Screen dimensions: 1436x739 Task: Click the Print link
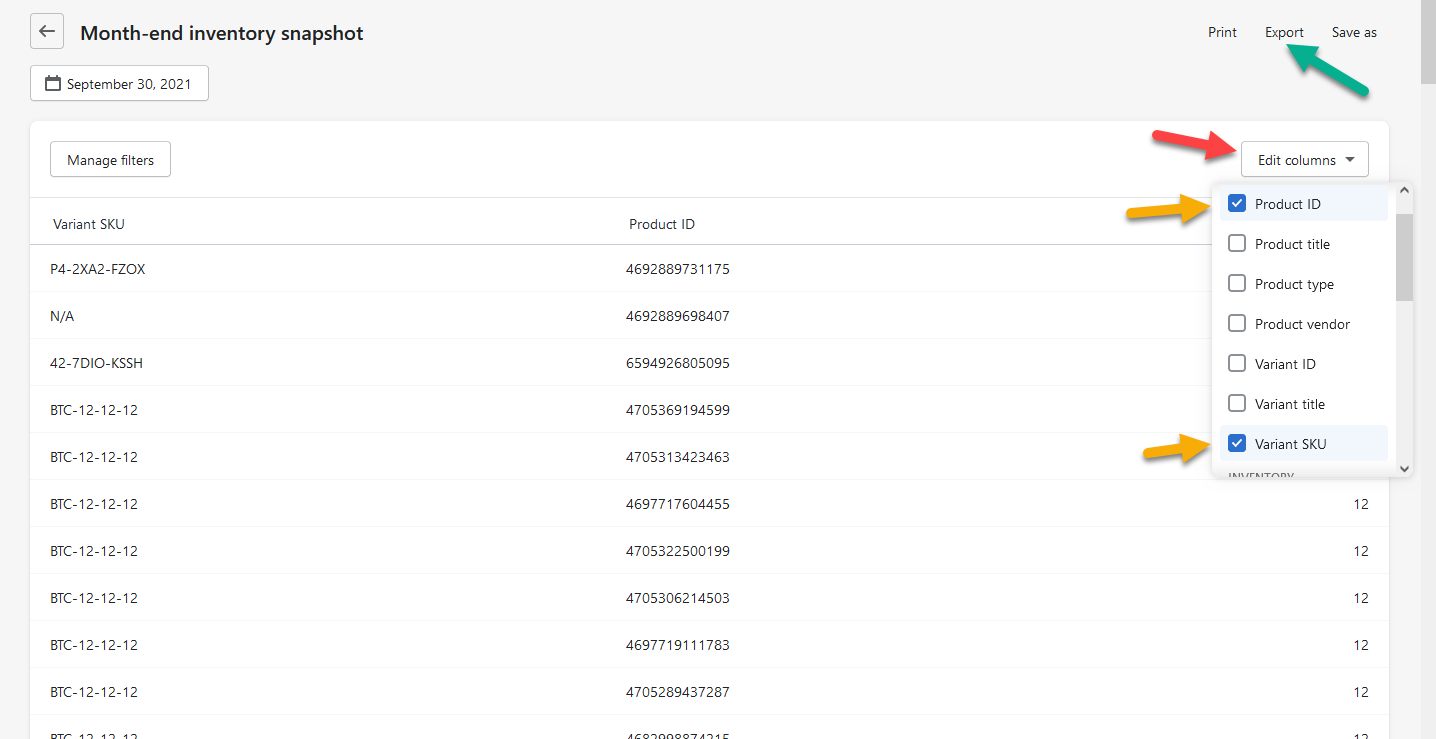click(x=1222, y=32)
